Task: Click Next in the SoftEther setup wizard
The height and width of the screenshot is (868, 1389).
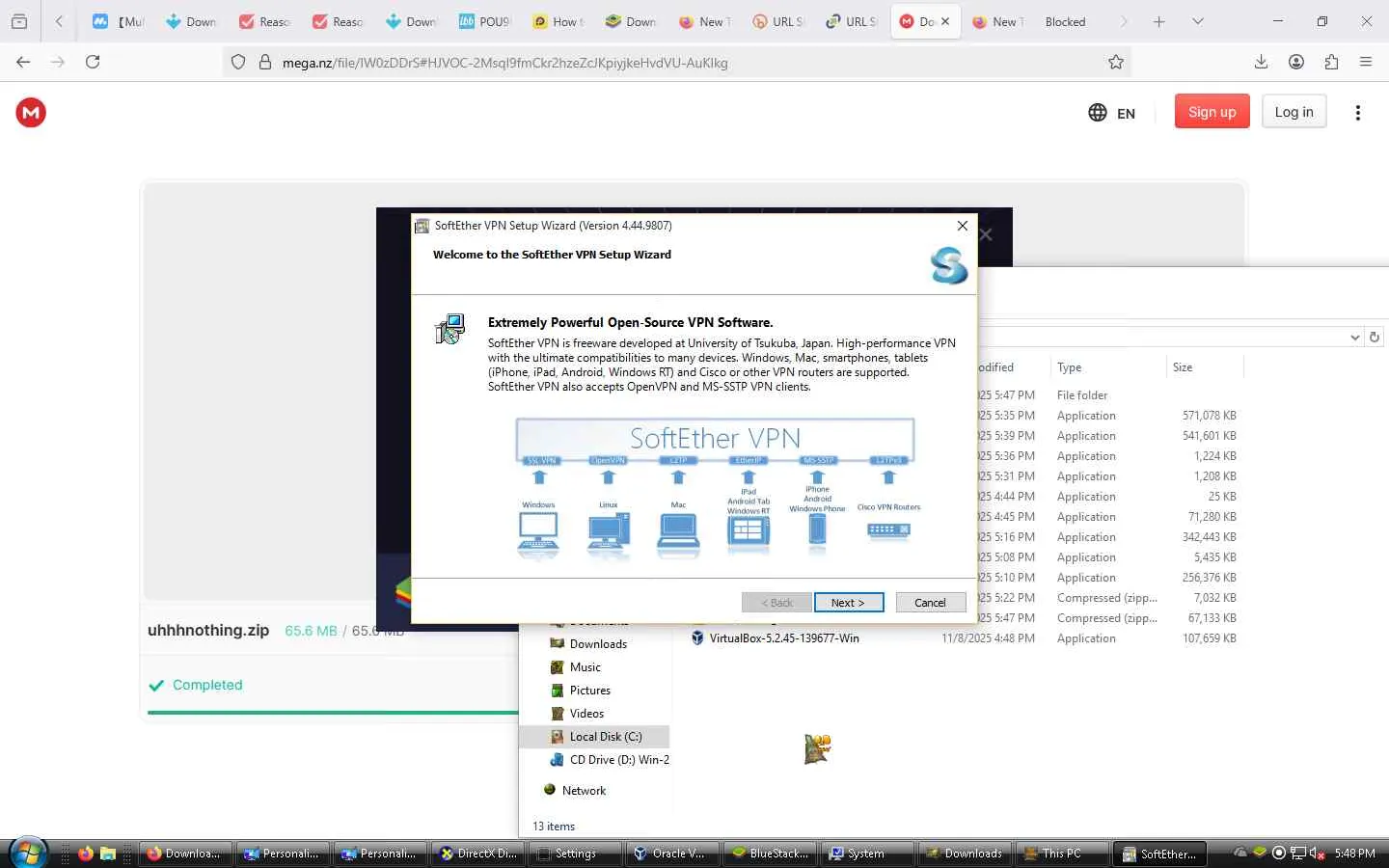Action: (848, 603)
